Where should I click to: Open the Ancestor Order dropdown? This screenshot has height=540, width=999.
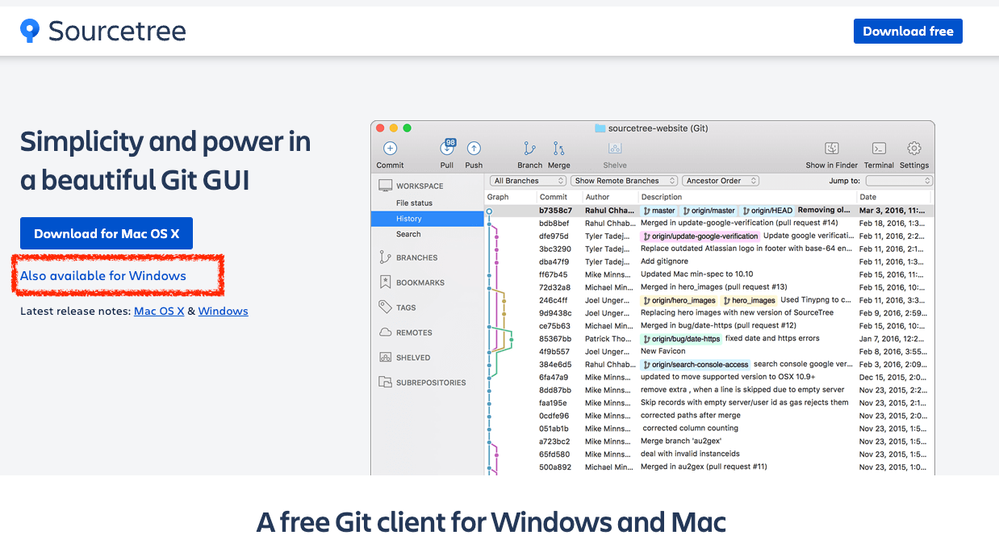point(721,181)
